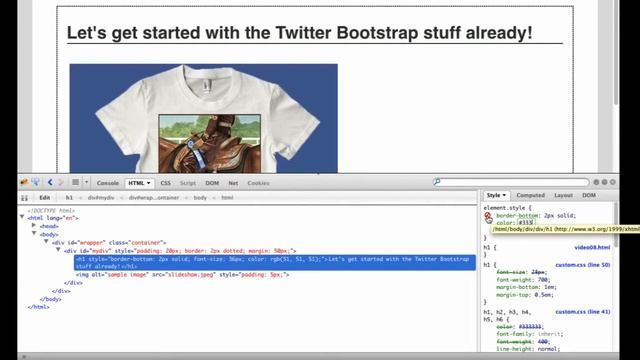Click the margin-bottom: 1em property
Viewport: 640px width, 360px height.
click(526, 287)
